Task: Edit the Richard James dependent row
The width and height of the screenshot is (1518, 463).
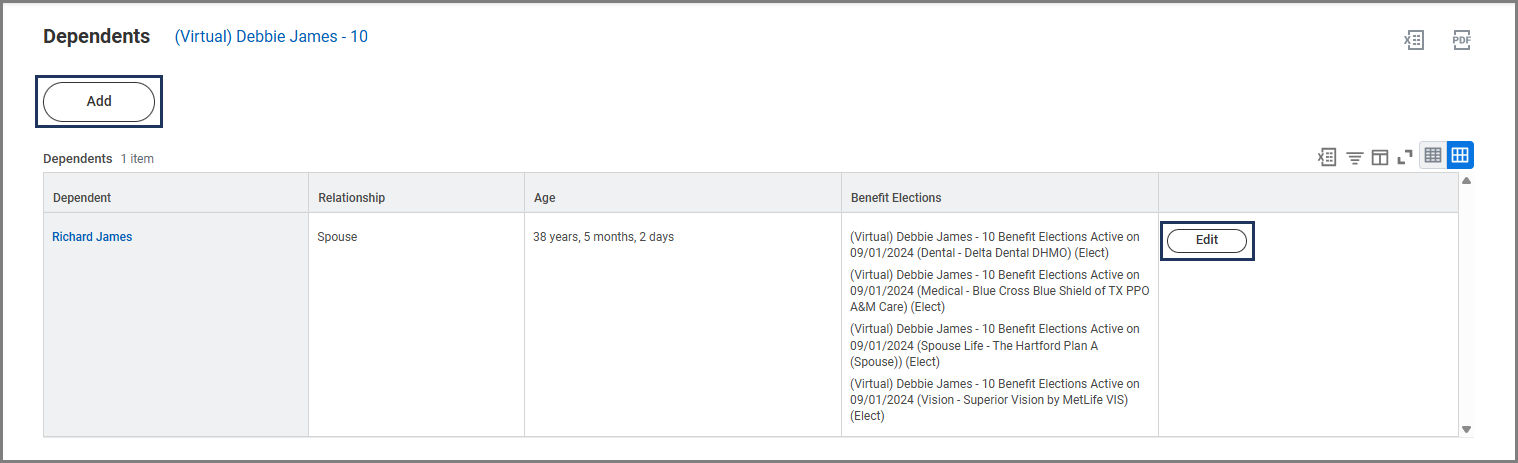Action: 1207,240
